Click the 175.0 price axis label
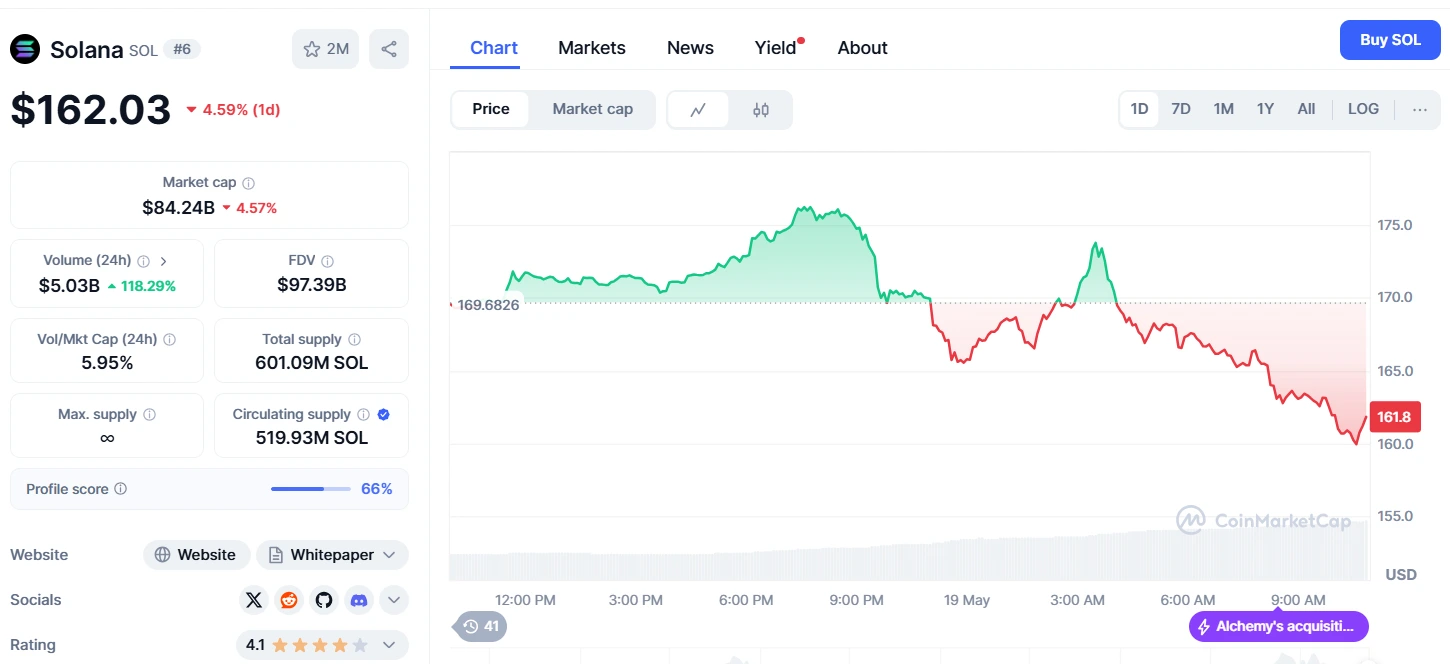 (x=1395, y=225)
